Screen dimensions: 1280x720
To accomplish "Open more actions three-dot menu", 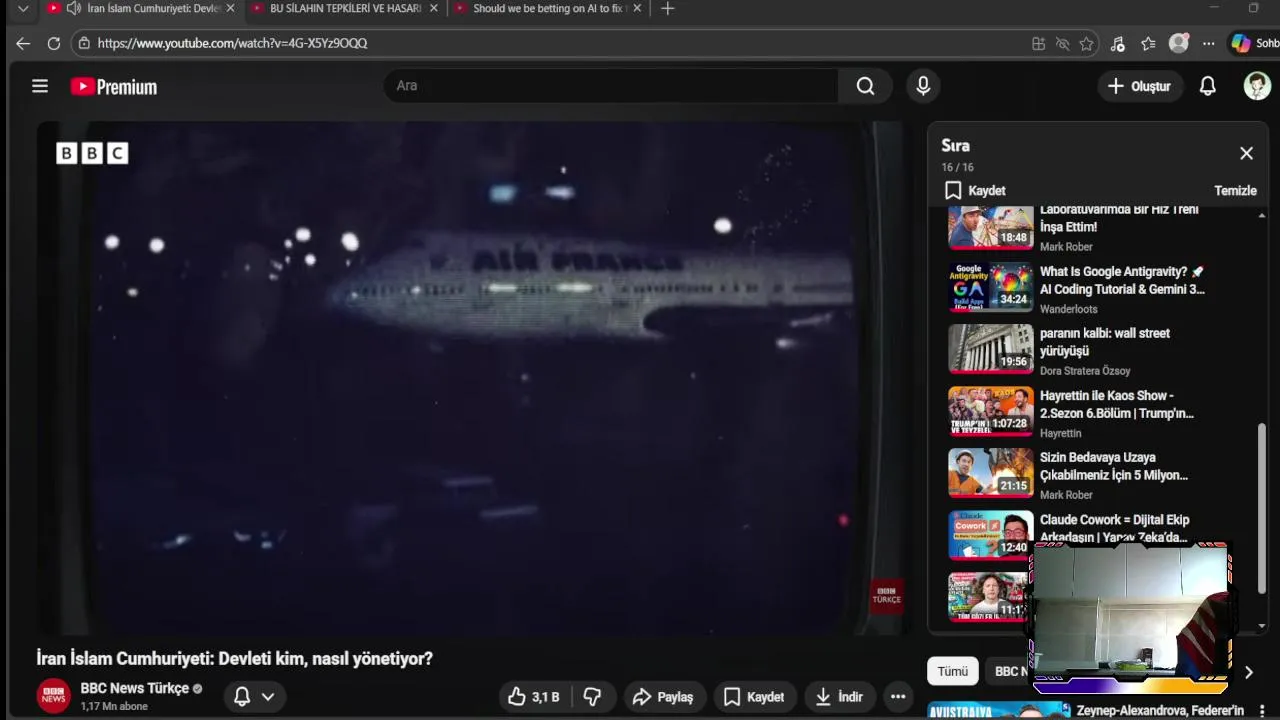I will point(898,697).
